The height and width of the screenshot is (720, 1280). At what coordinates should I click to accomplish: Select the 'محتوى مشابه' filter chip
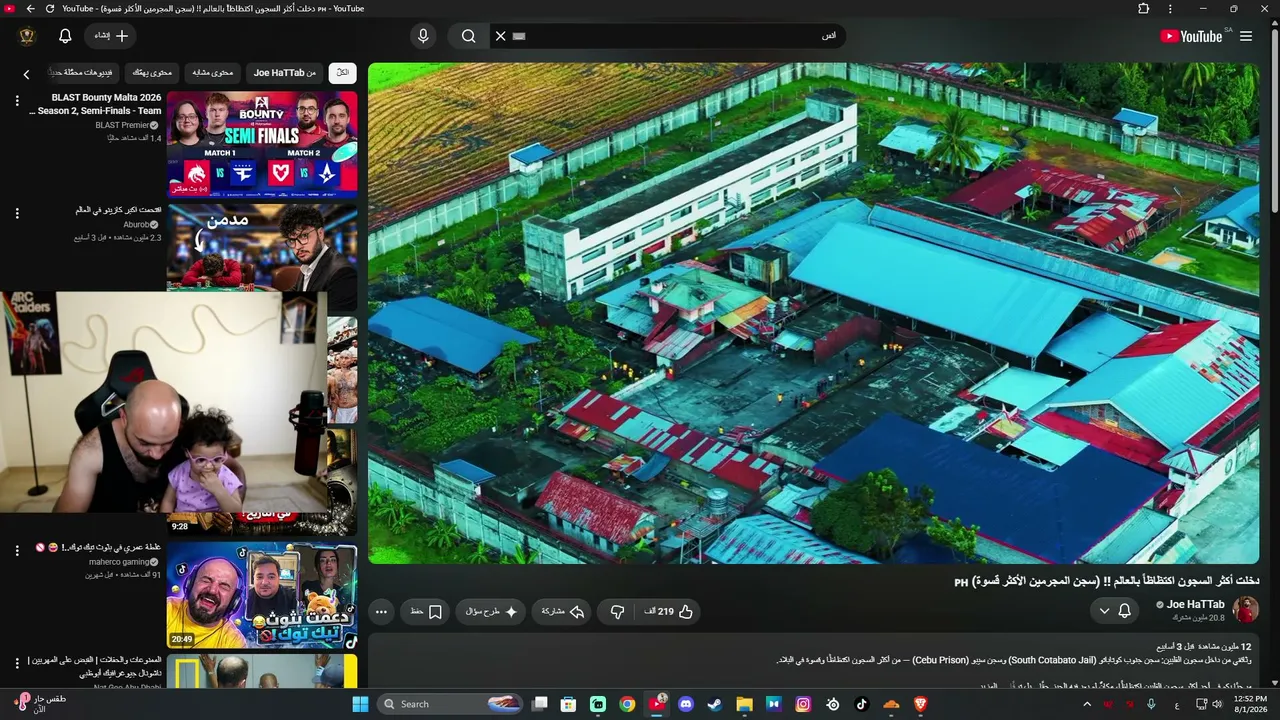[x=213, y=73]
